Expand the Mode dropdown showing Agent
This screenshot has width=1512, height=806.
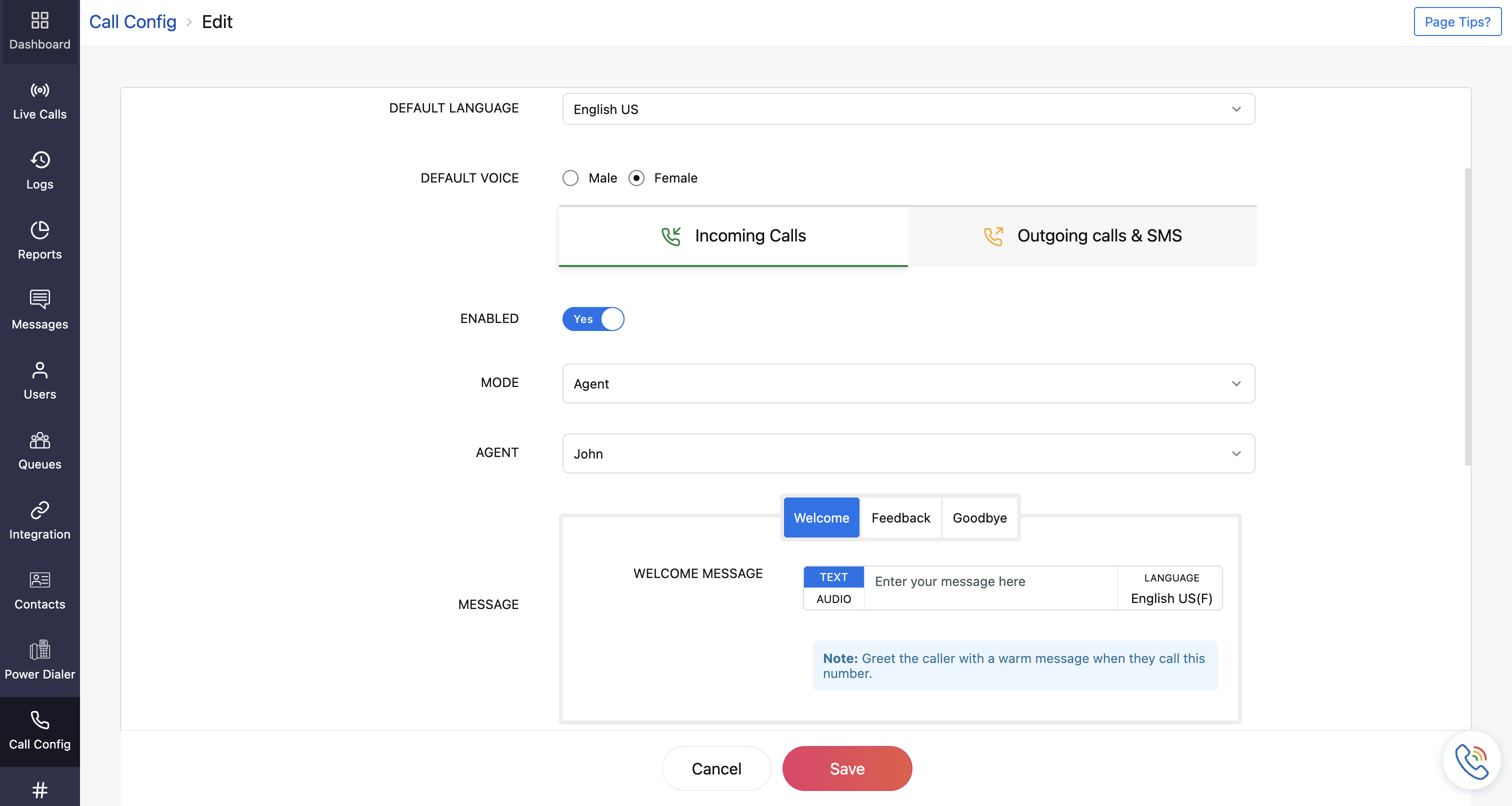coord(907,383)
